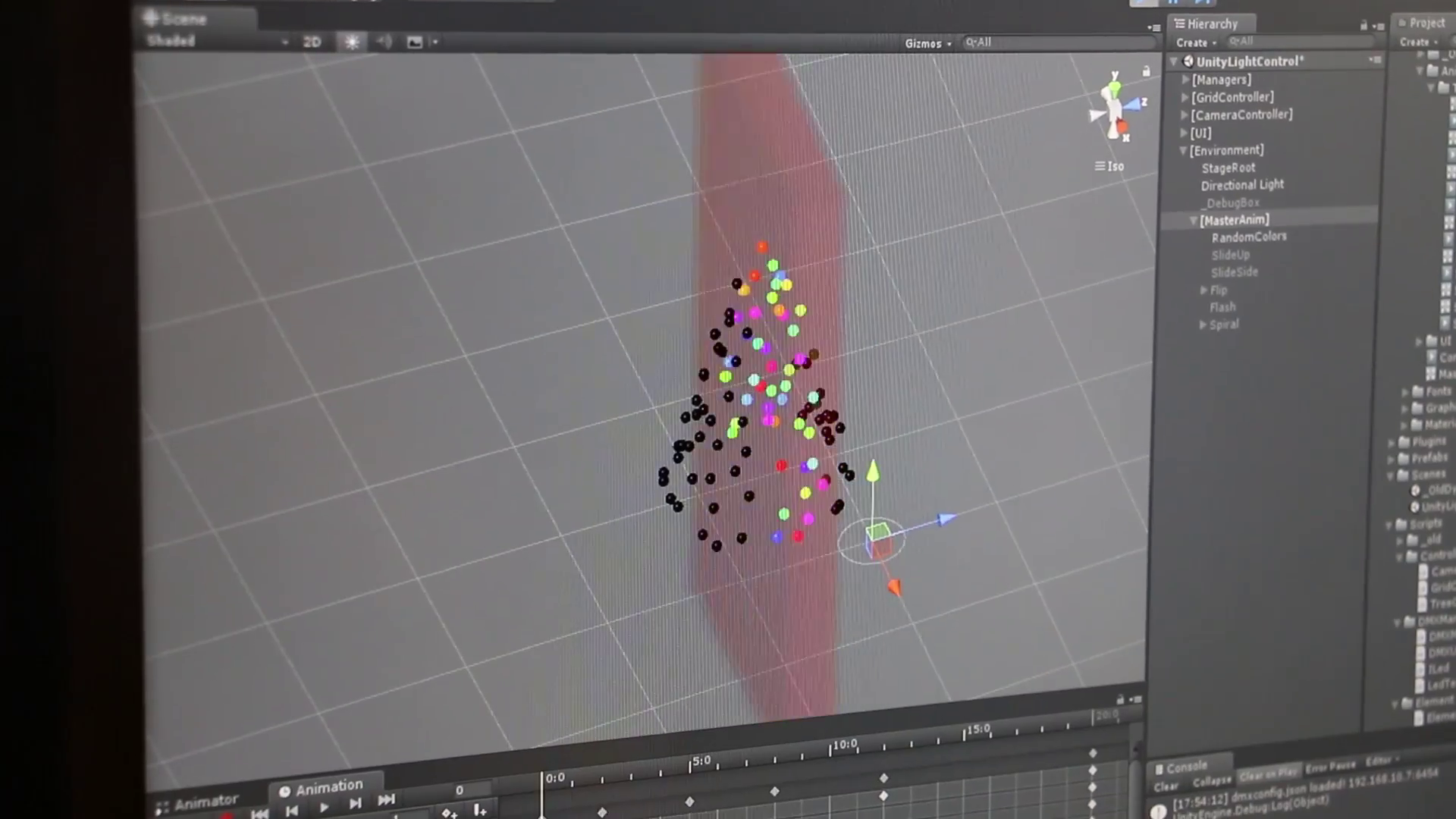Collapse the Scripts folder in Project
The image size is (1456, 819).
(1389, 525)
